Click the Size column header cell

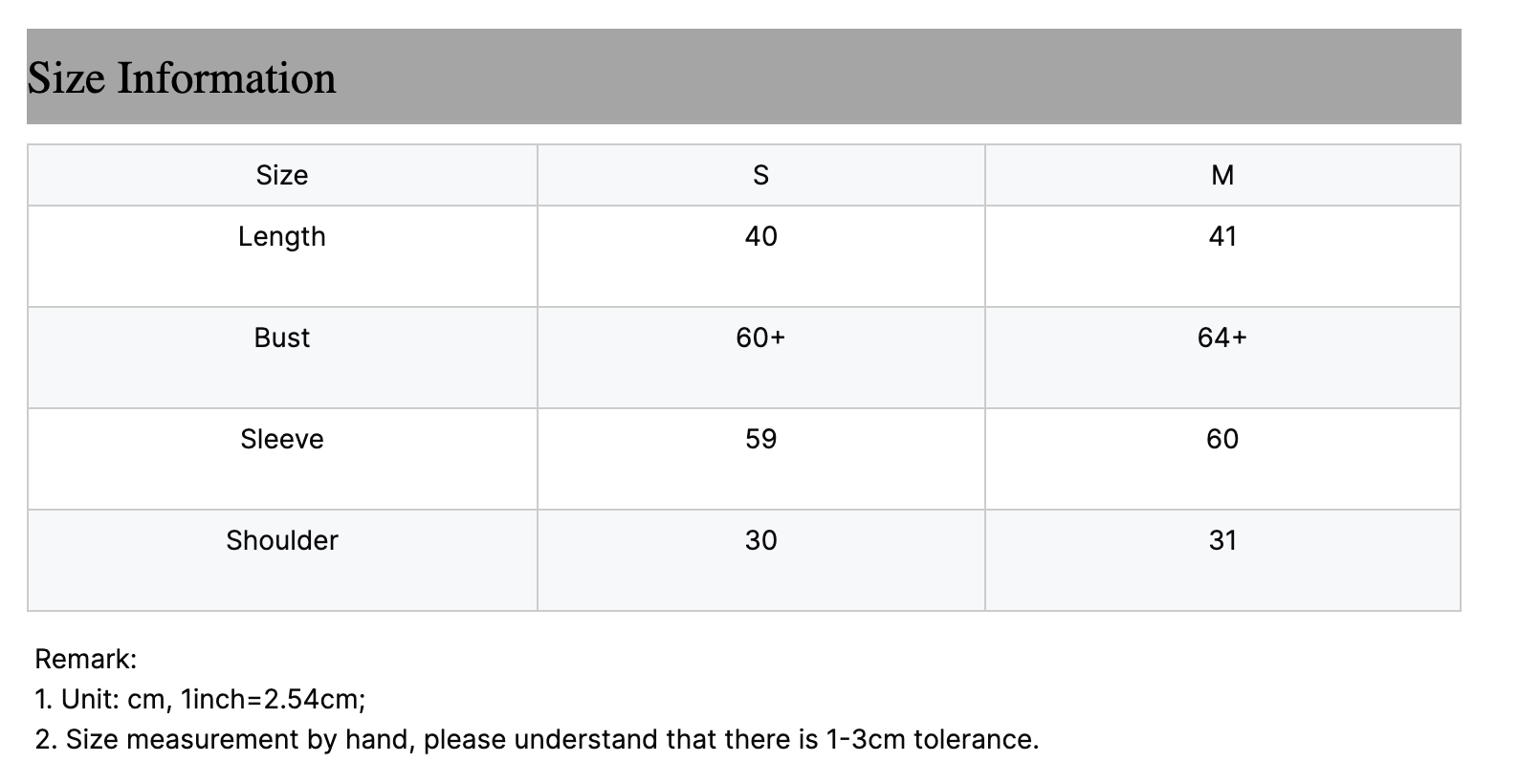click(282, 175)
